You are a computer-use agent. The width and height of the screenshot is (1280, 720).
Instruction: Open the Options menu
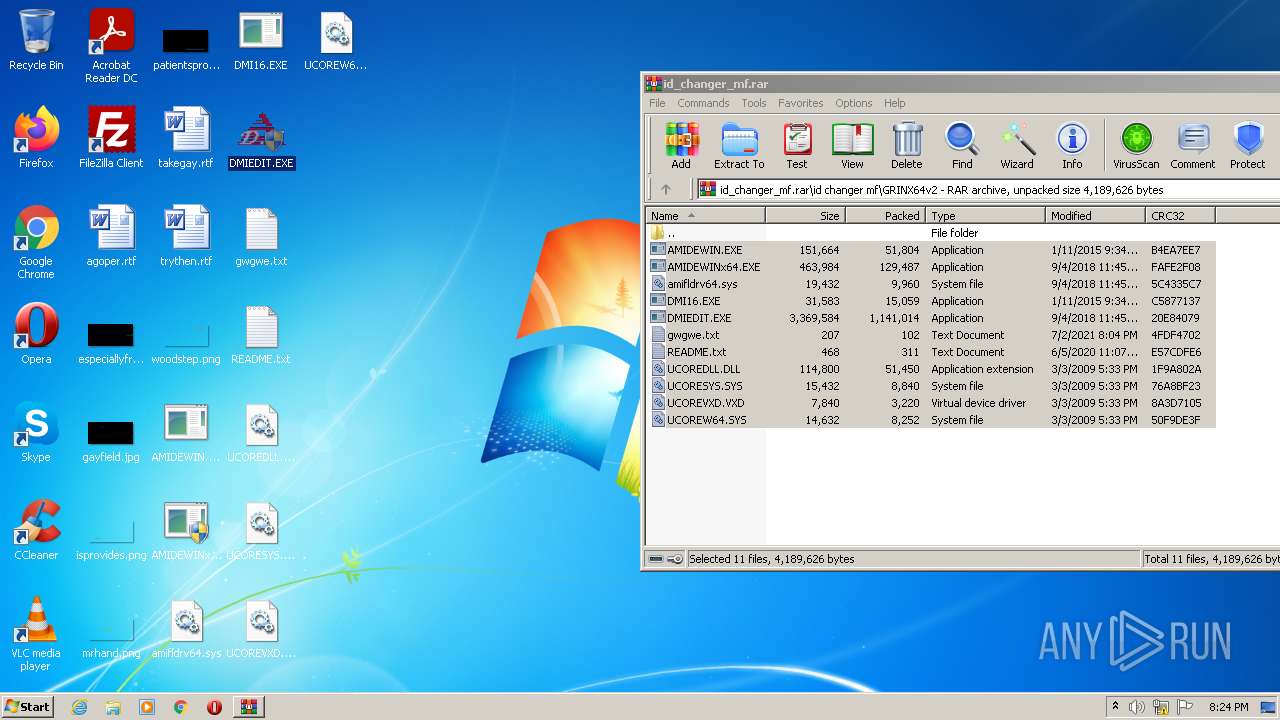pos(854,103)
